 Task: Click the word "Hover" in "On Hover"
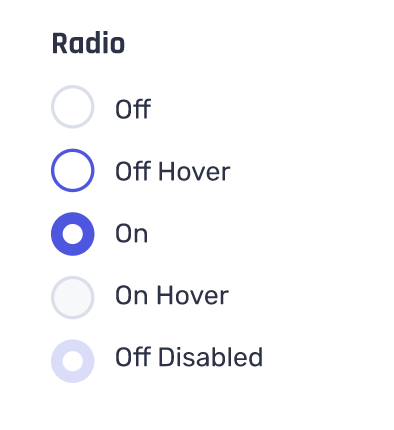click(193, 295)
